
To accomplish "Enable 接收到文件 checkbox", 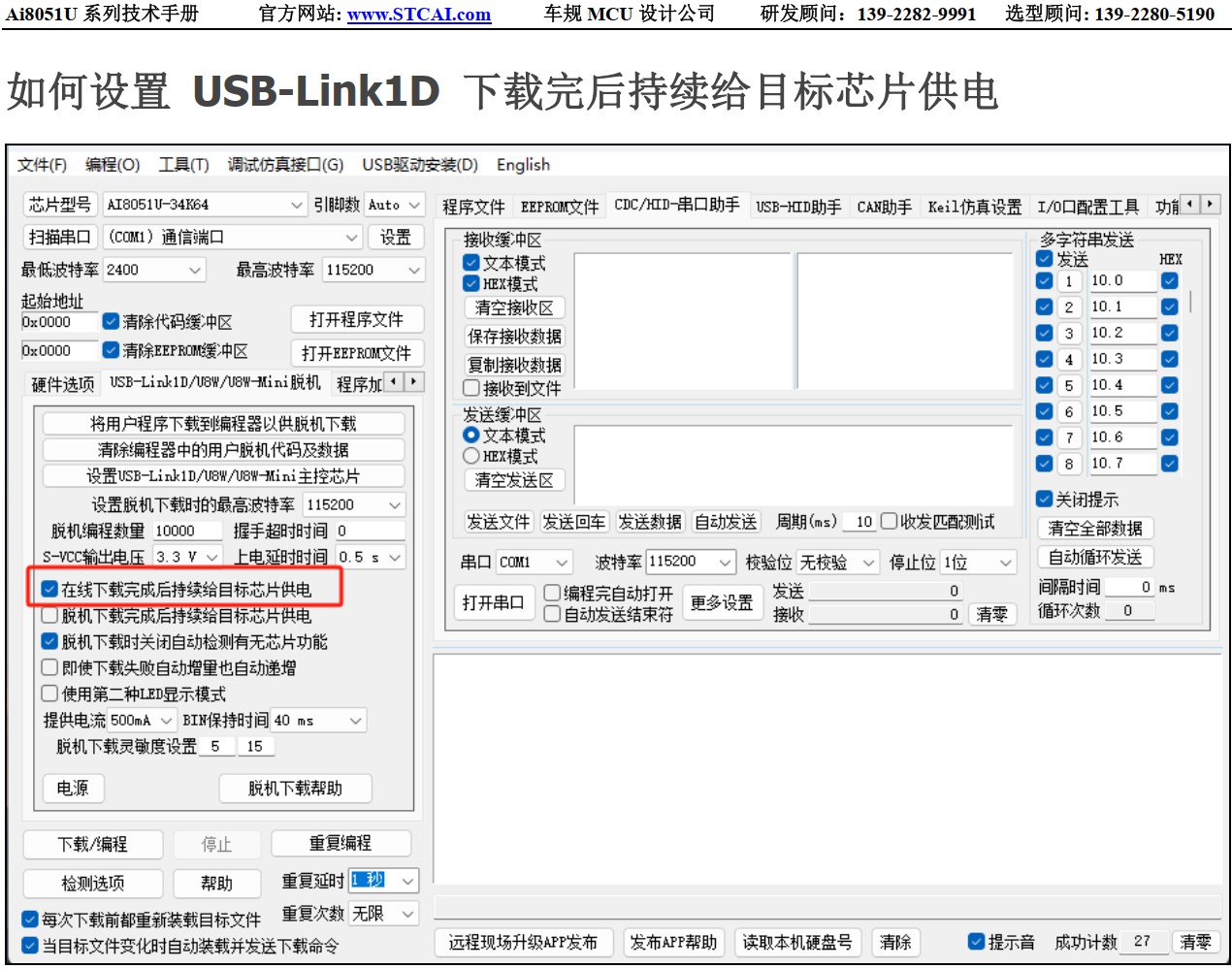I will (471, 388).
